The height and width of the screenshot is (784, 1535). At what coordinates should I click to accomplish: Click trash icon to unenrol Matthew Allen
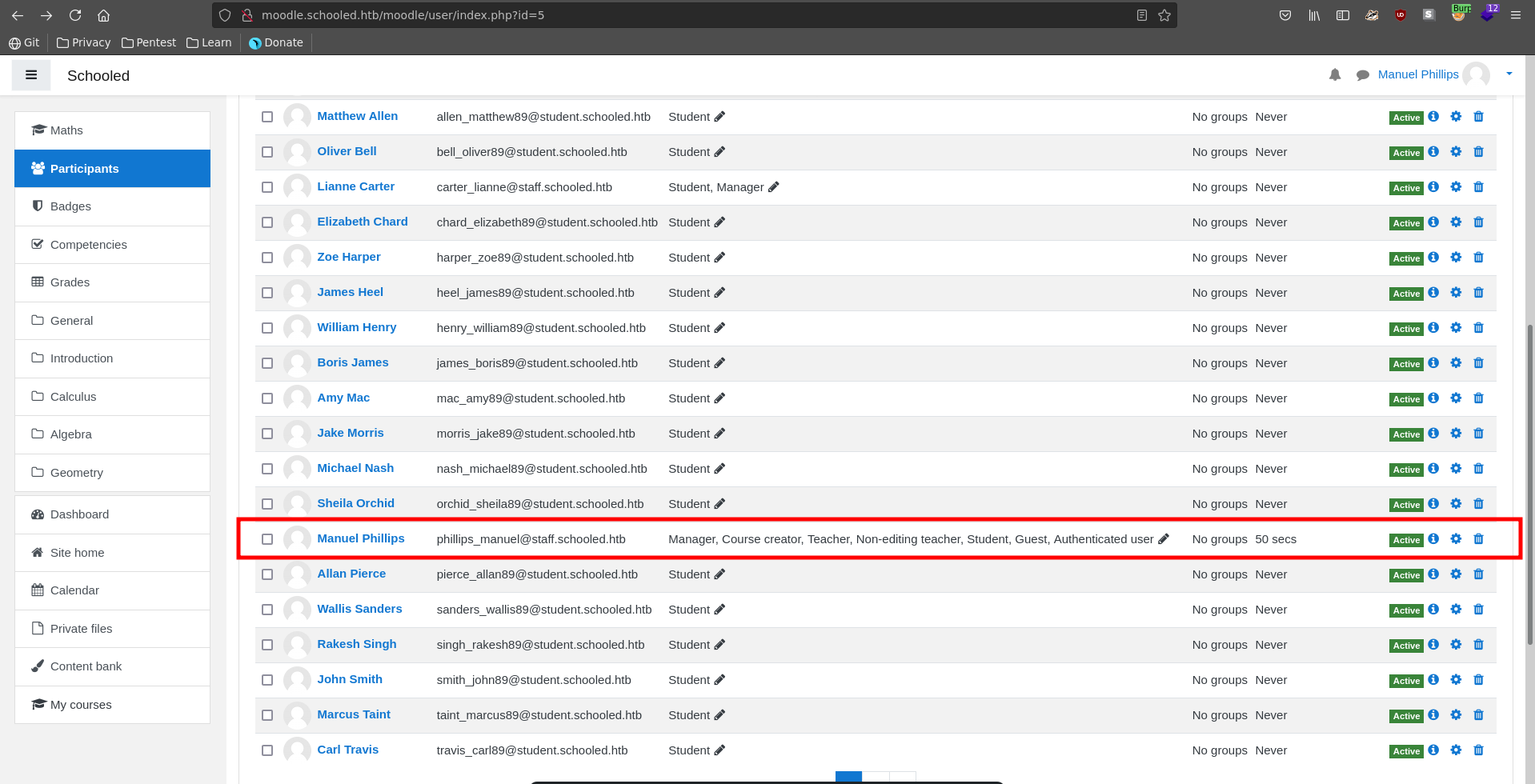1478,117
